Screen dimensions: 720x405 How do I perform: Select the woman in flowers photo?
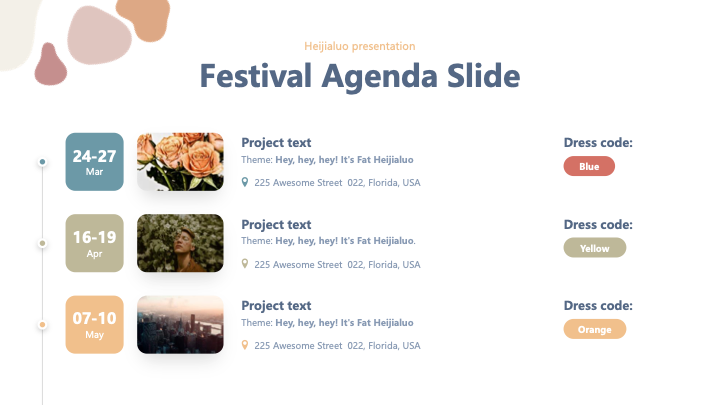pyautogui.click(x=180, y=243)
